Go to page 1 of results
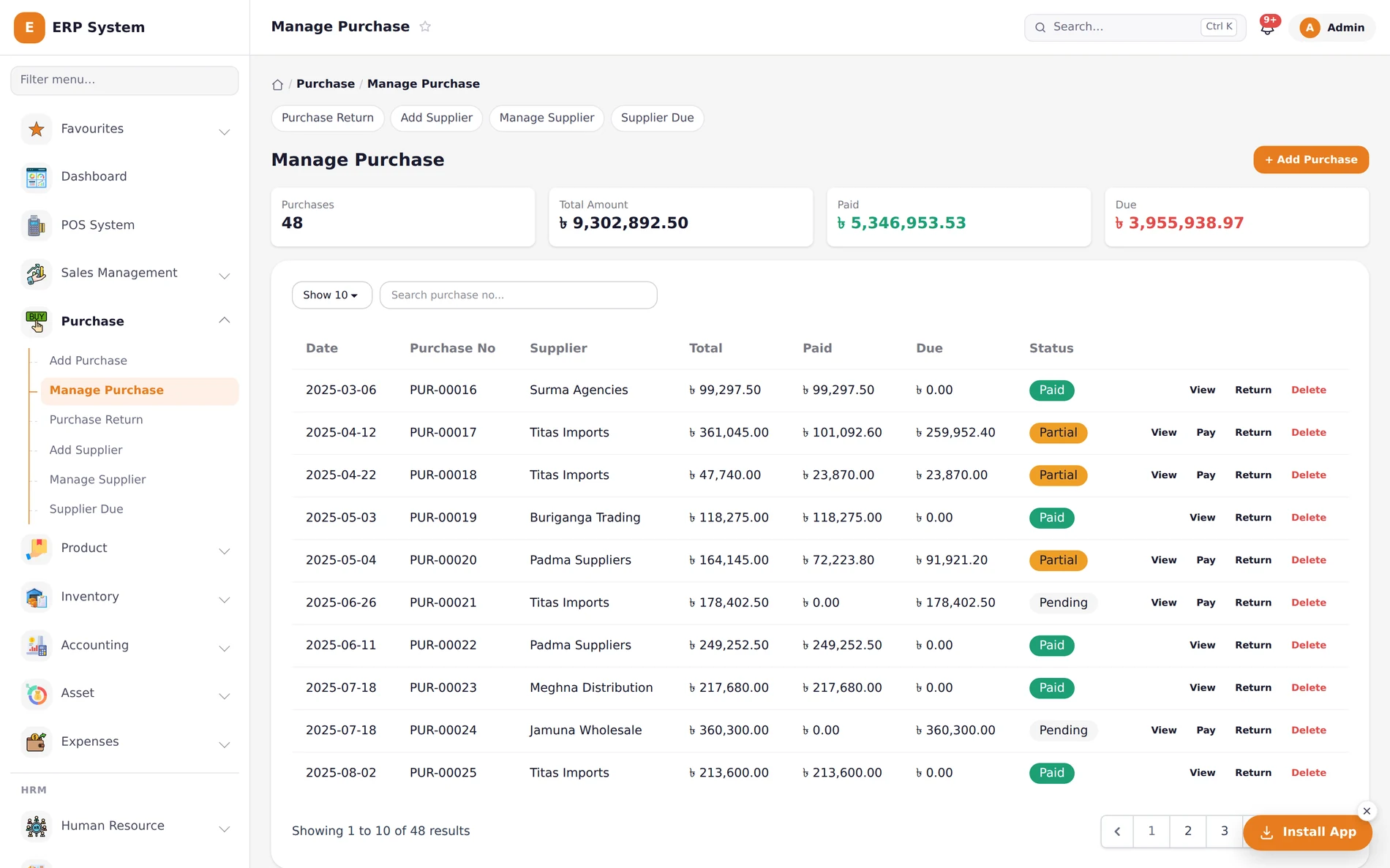The image size is (1390, 868). [x=1151, y=831]
